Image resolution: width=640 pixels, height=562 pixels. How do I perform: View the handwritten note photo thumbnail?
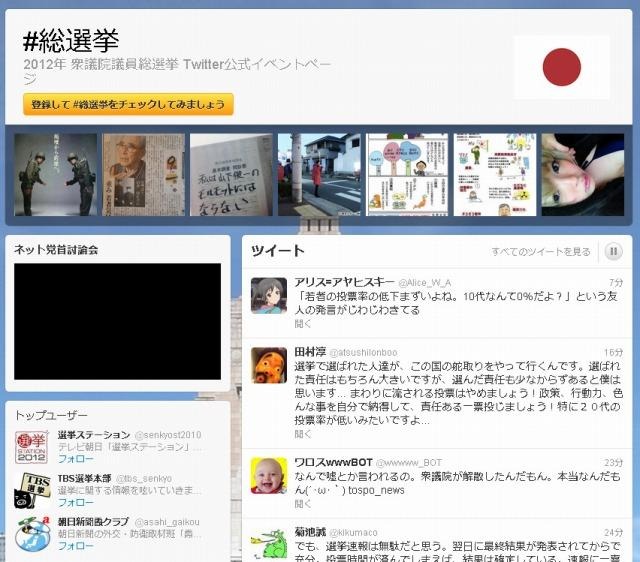coord(231,175)
